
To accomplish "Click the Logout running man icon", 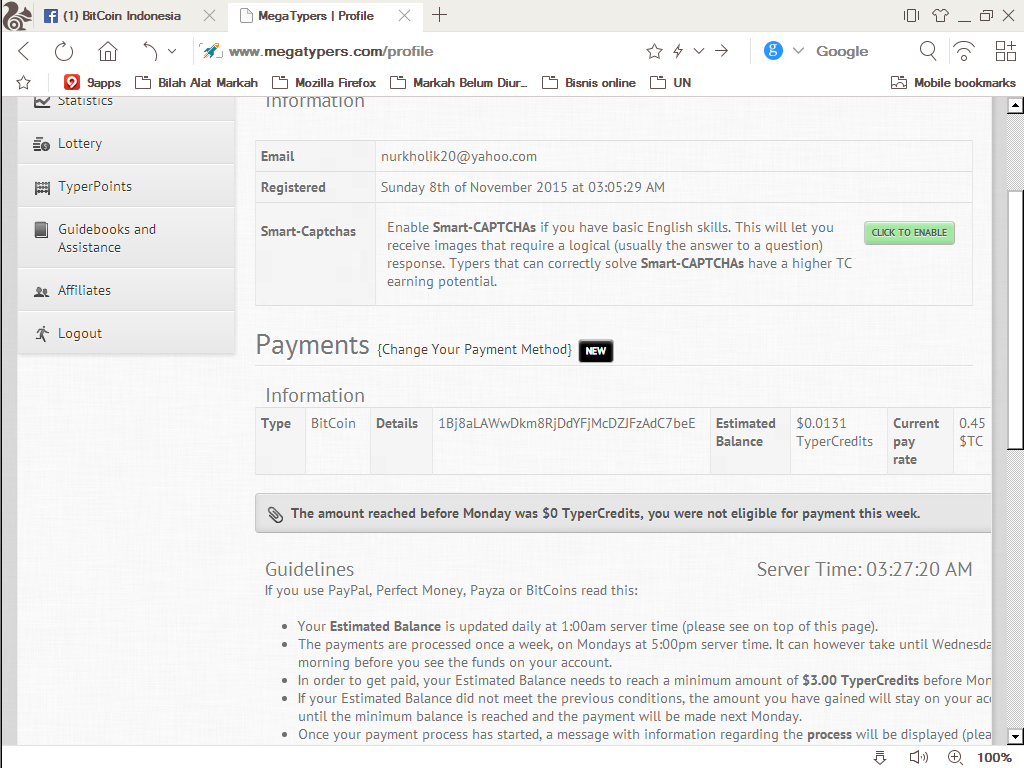I will click(42, 334).
